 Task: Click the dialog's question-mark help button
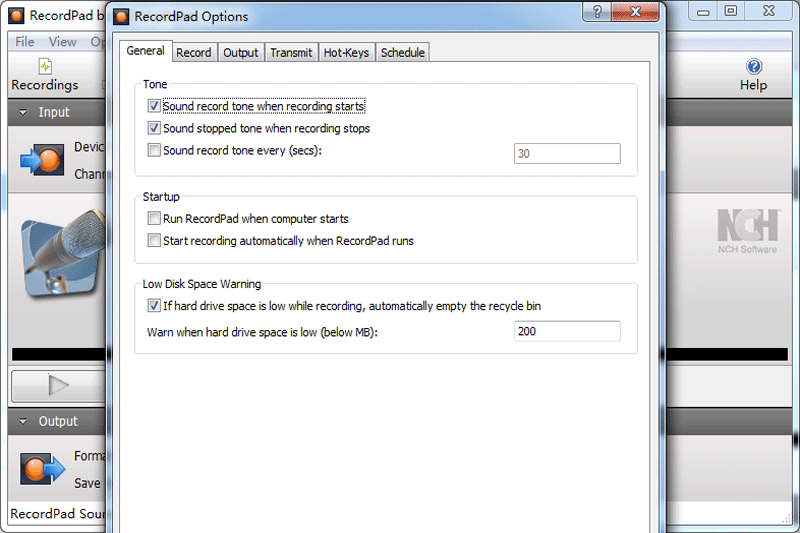597,12
